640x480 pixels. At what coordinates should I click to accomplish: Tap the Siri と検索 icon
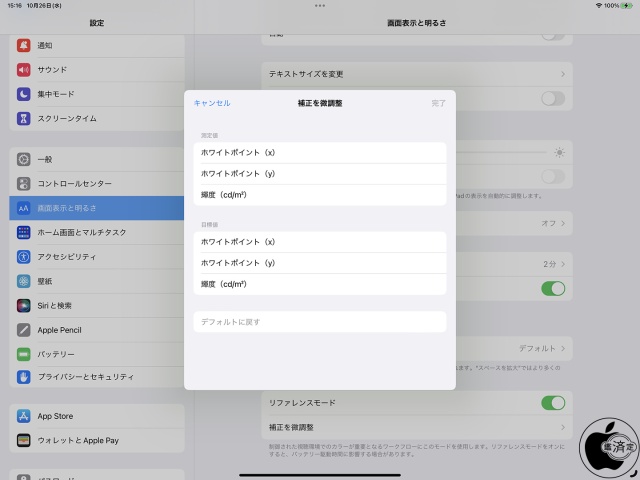coord(24,305)
